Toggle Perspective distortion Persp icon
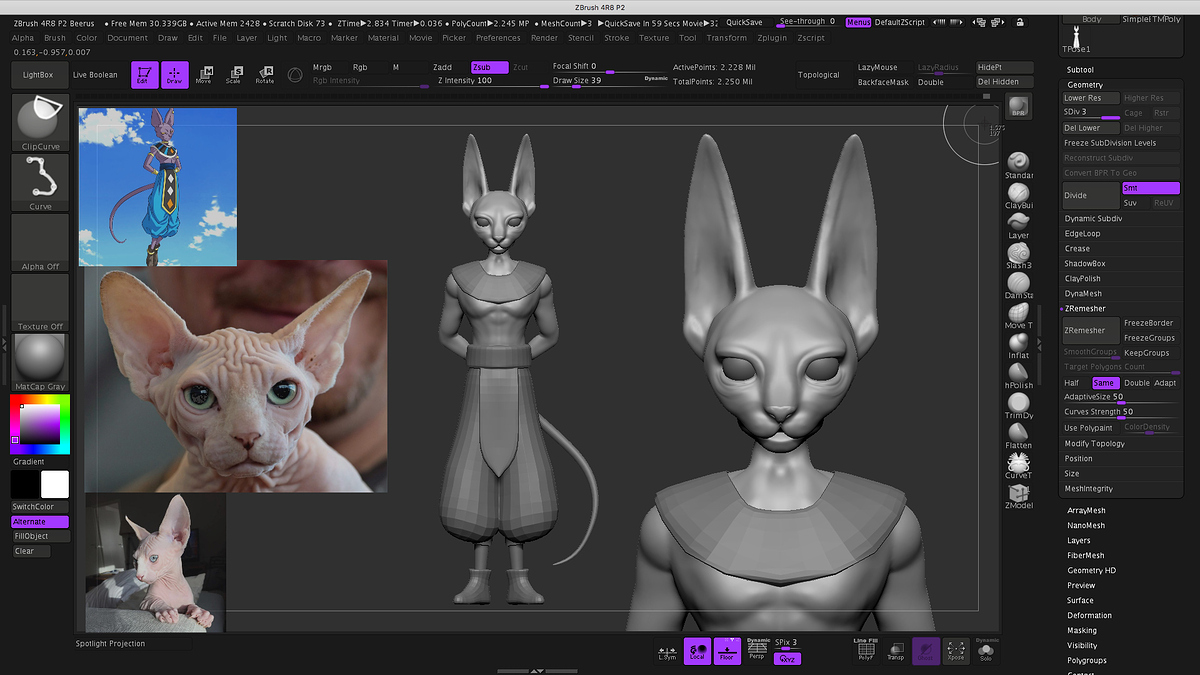 pos(757,651)
